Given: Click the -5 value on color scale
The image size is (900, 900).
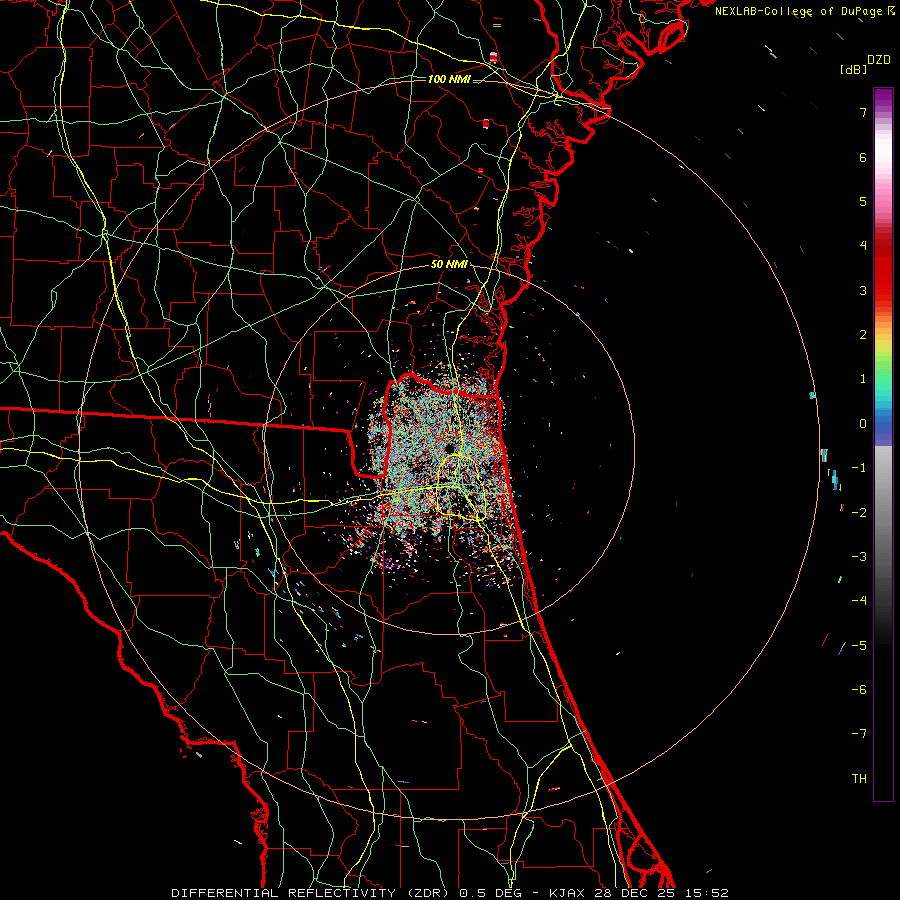Looking at the screenshot, I should [x=859, y=645].
